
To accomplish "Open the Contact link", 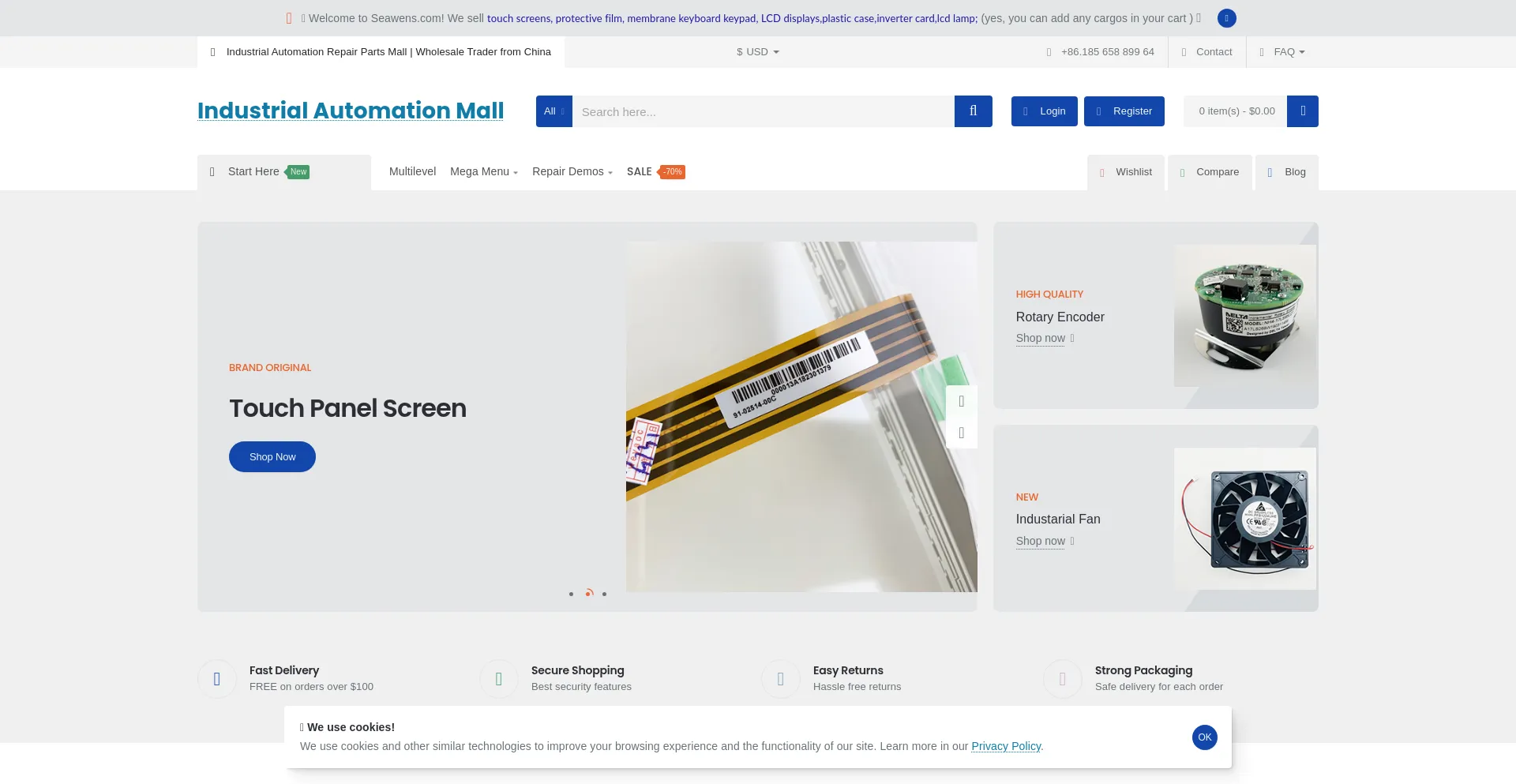I will click(x=1206, y=52).
